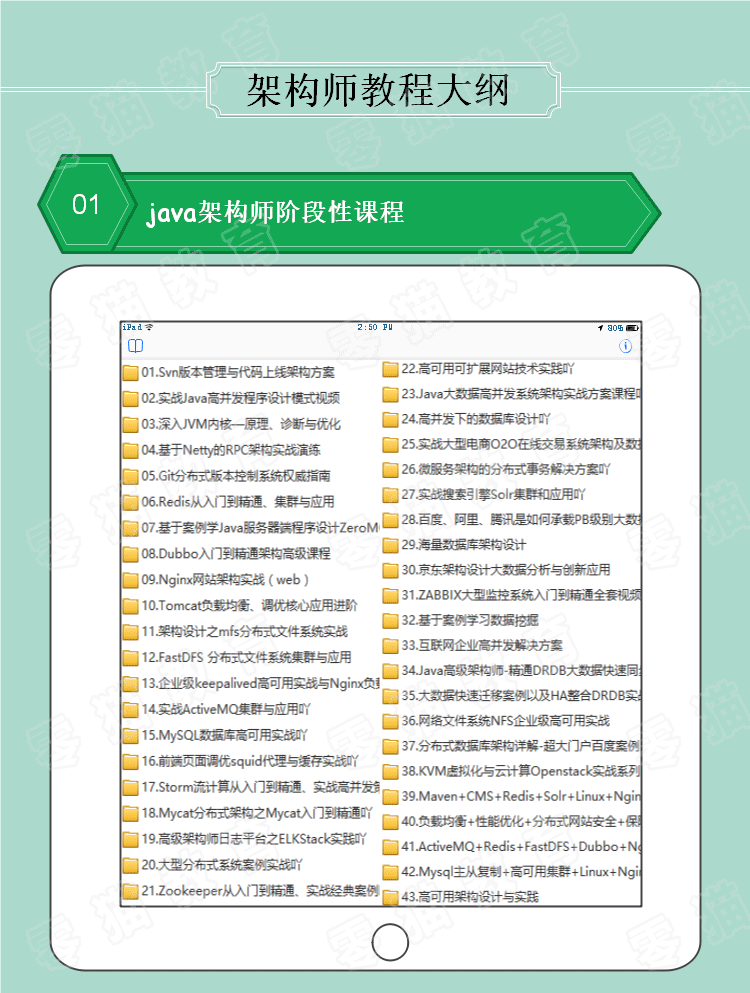Select text 39.Maven+CMS+Redis+Solr+Linux
The image size is (750, 993).
pos(521,796)
